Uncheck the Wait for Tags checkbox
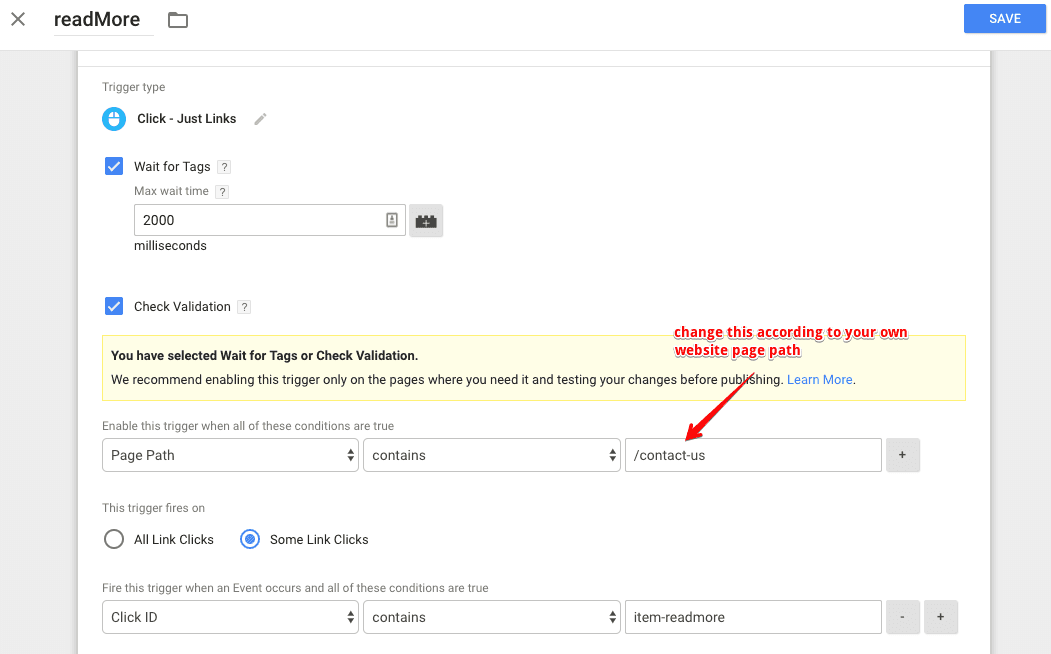 (x=114, y=167)
